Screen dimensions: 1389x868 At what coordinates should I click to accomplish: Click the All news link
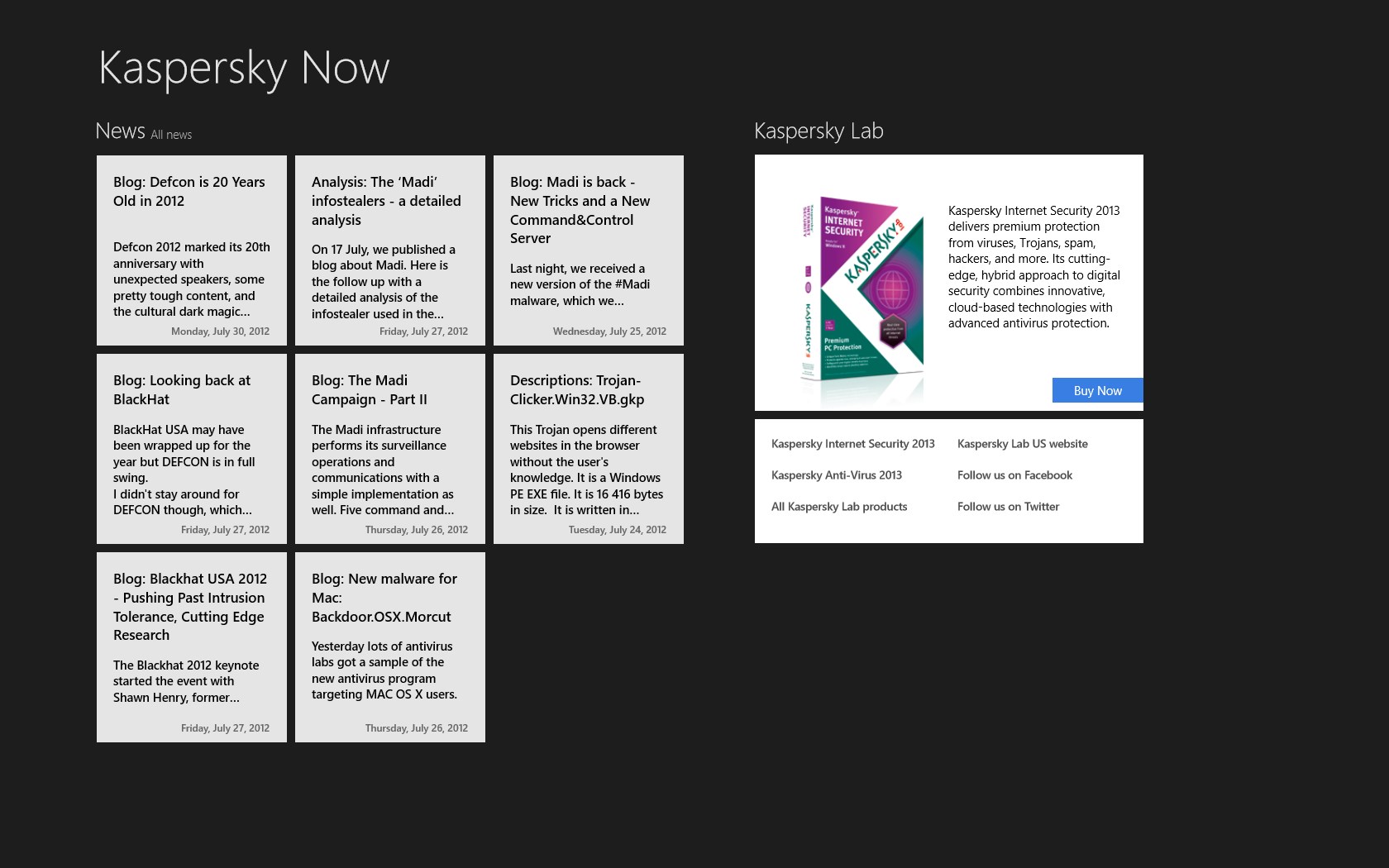(x=171, y=135)
